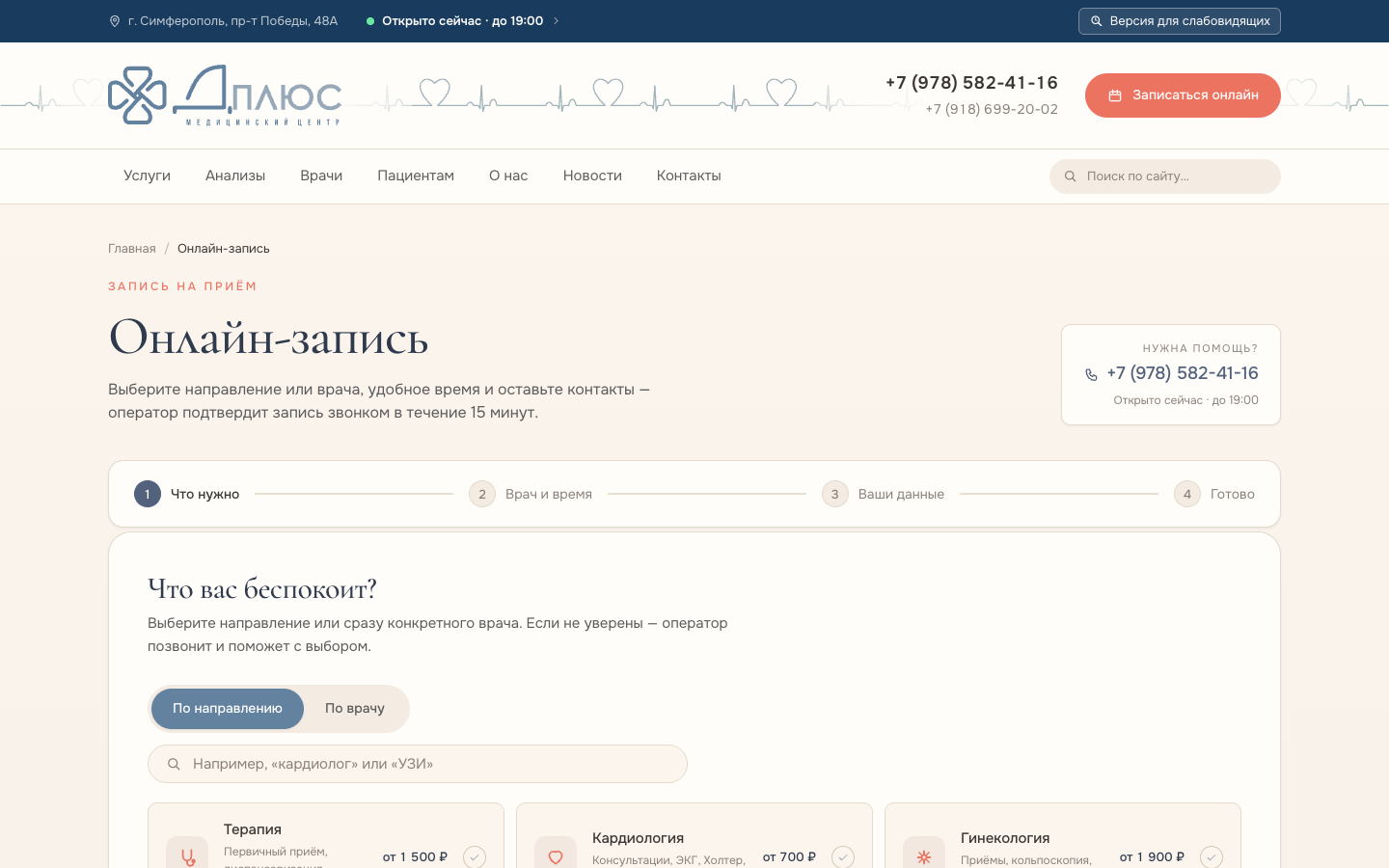Image resolution: width=1389 pixels, height=868 pixels.
Task: Click the А Плюс clover logo
Action: (x=138, y=95)
